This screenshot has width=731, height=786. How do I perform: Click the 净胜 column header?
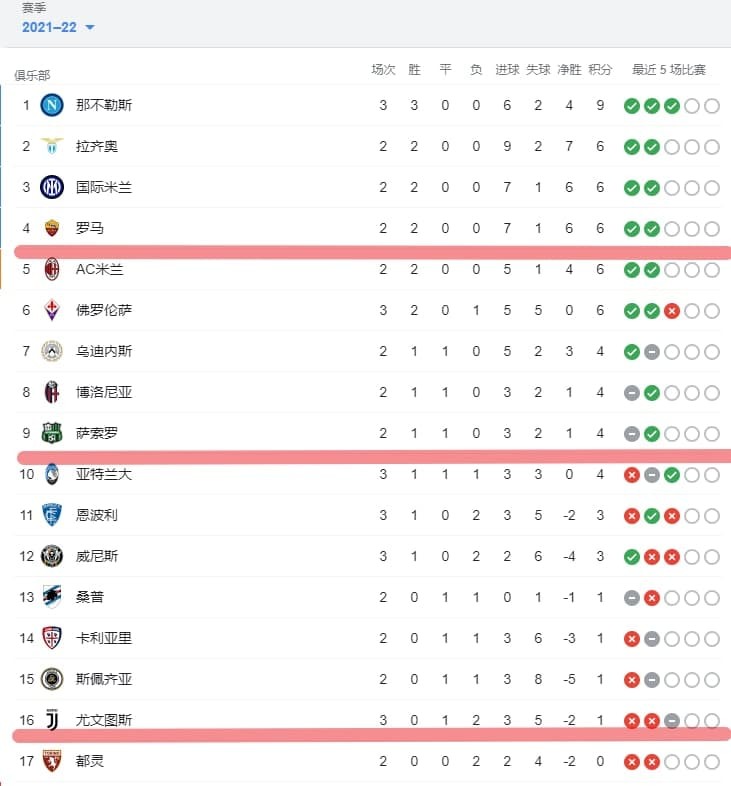[569, 70]
